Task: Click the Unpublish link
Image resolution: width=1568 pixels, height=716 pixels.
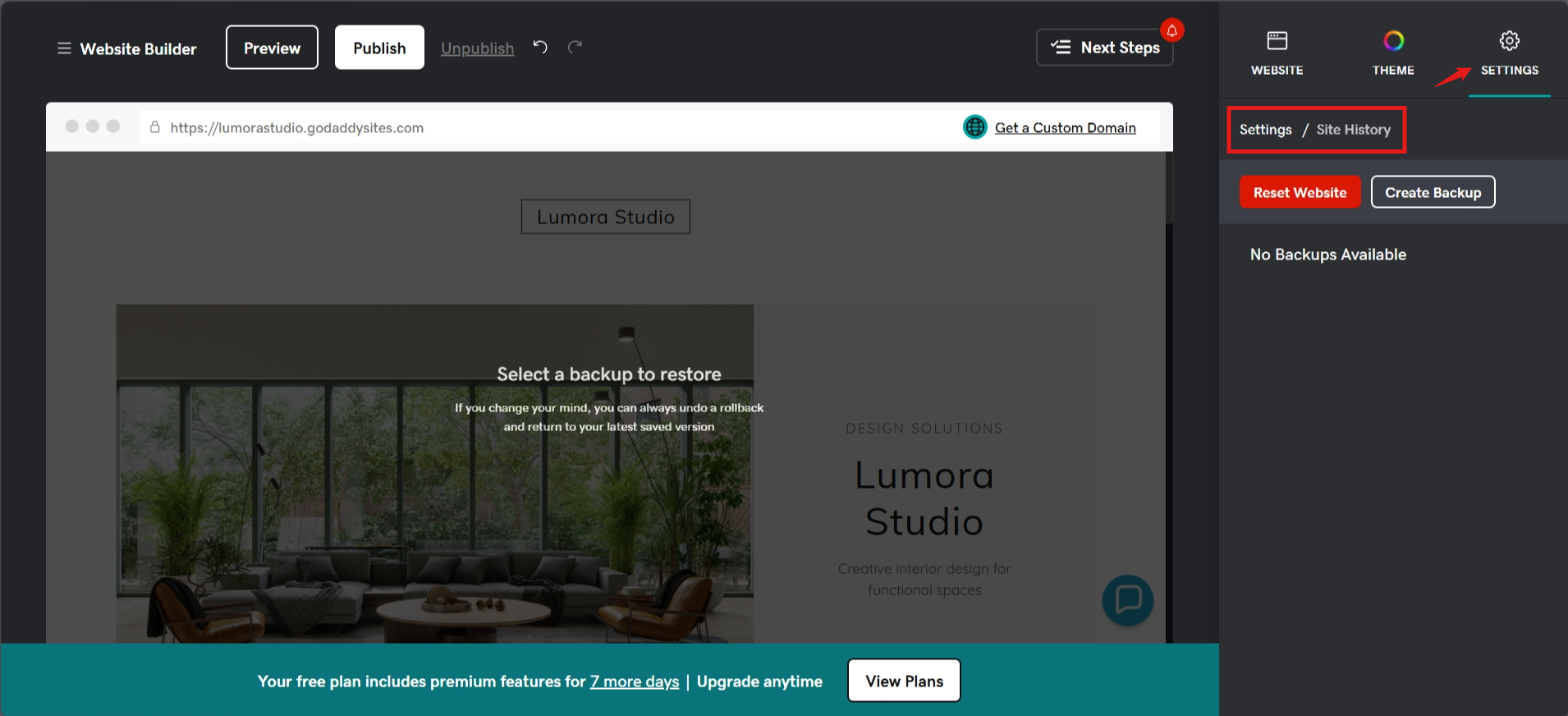Action: (477, 48)
